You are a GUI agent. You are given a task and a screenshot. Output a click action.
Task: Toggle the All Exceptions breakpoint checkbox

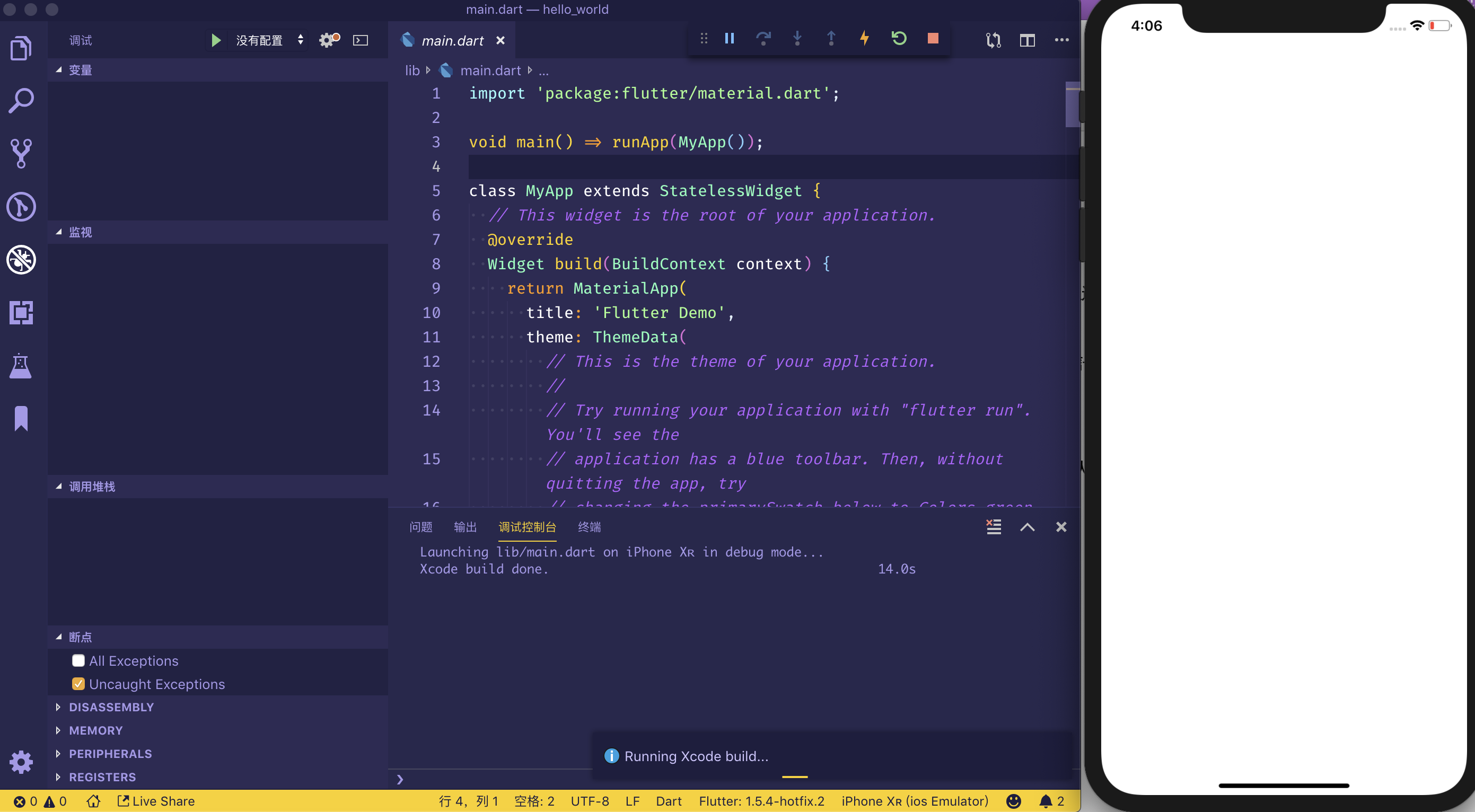click(x=77, y=660)
